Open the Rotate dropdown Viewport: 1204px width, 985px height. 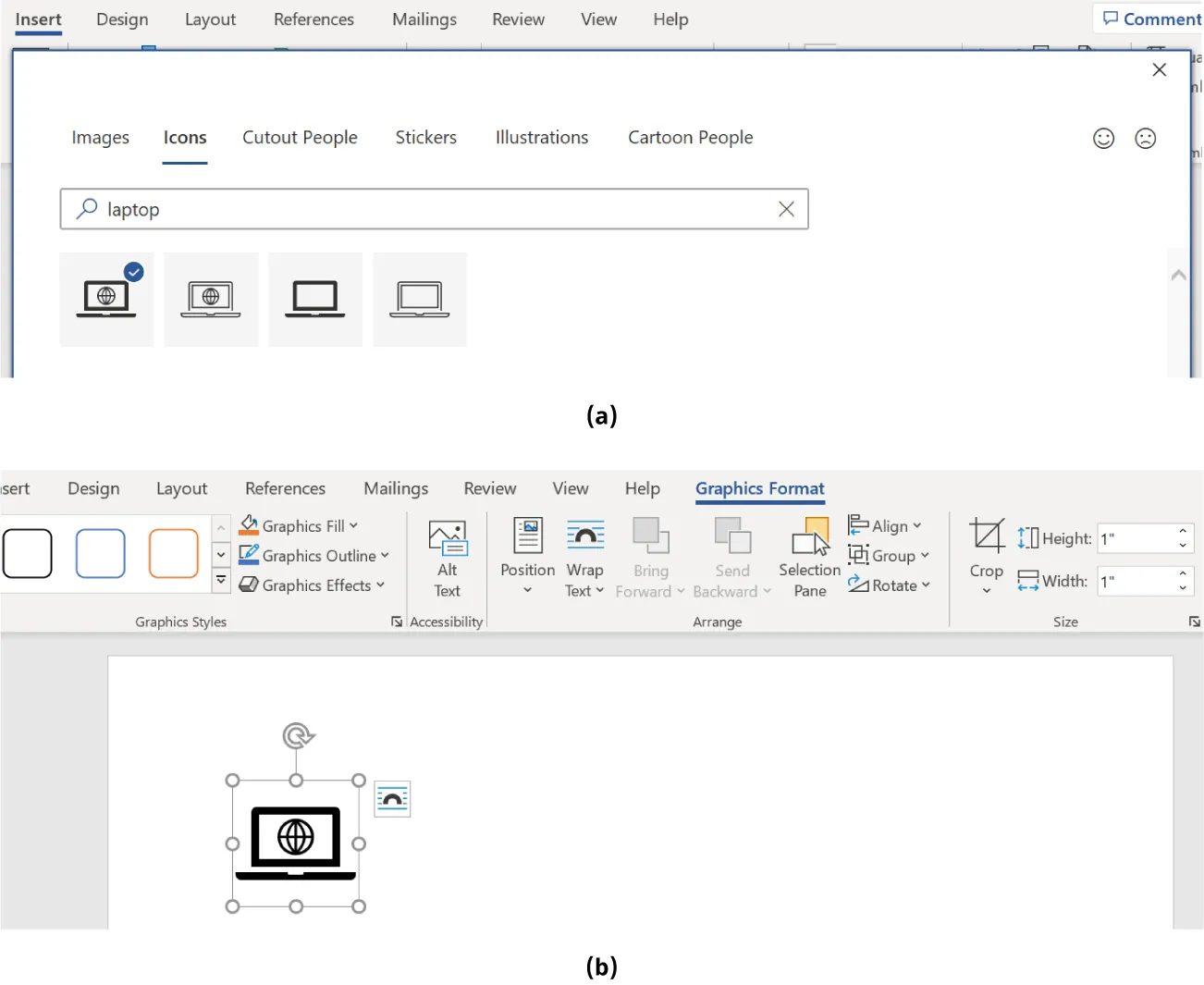[x=889, y=585]
